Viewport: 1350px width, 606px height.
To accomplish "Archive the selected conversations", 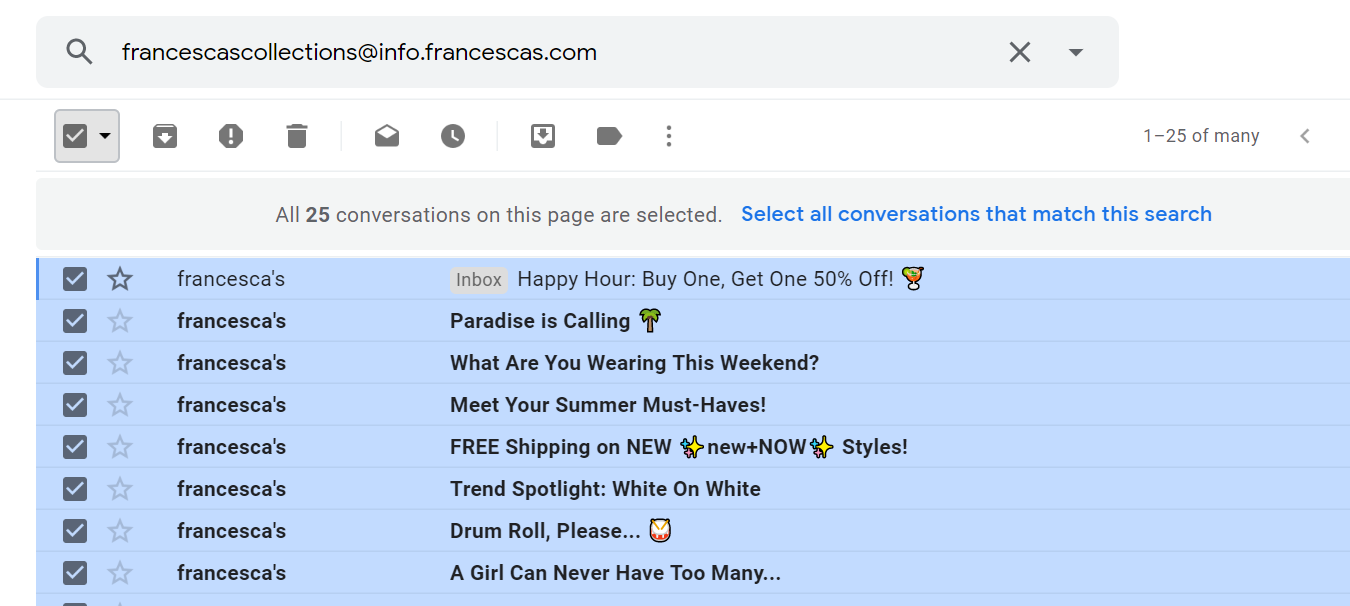I will (165, 136).
